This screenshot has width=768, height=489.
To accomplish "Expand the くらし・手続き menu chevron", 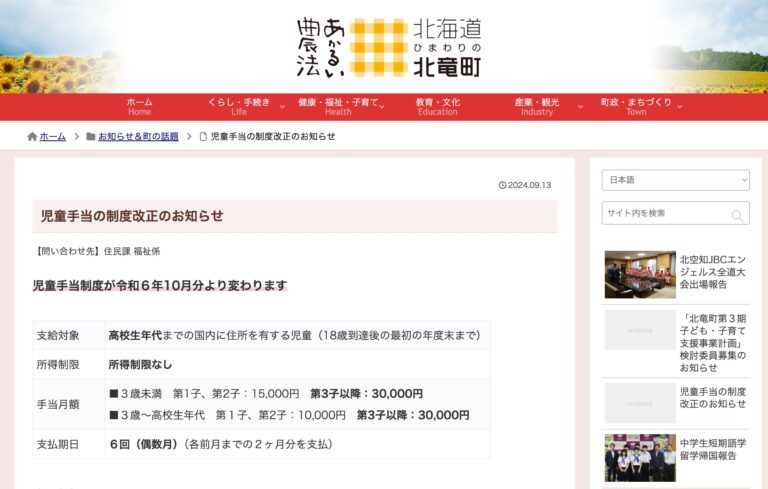I will 282,106.
